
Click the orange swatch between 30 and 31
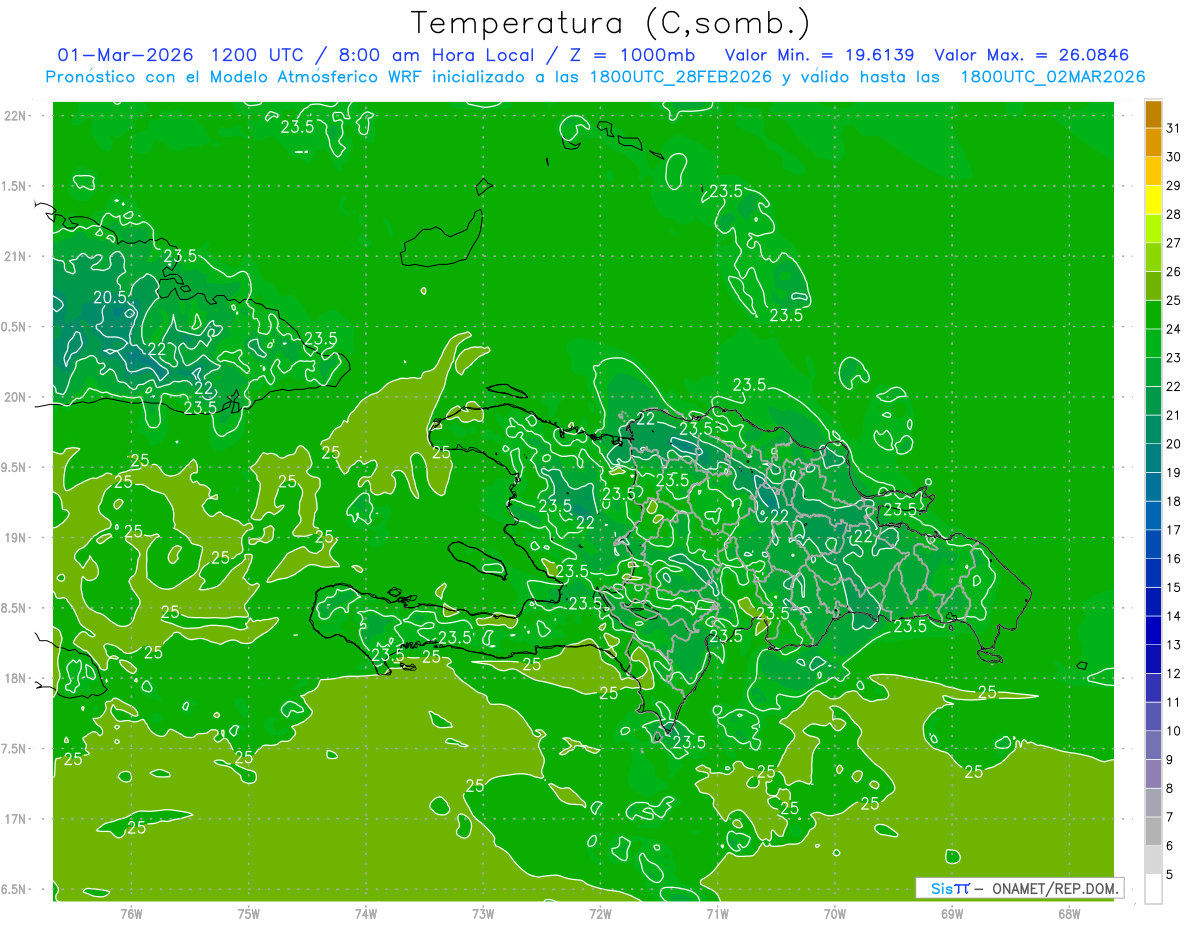(x=1153, y=142)
